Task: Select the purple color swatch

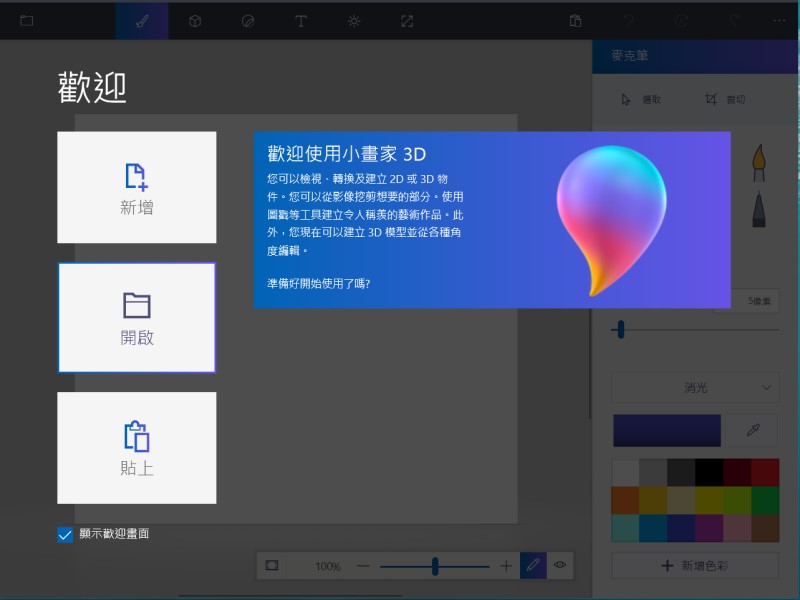Action: pyautogui.click(x=709, y=528)
